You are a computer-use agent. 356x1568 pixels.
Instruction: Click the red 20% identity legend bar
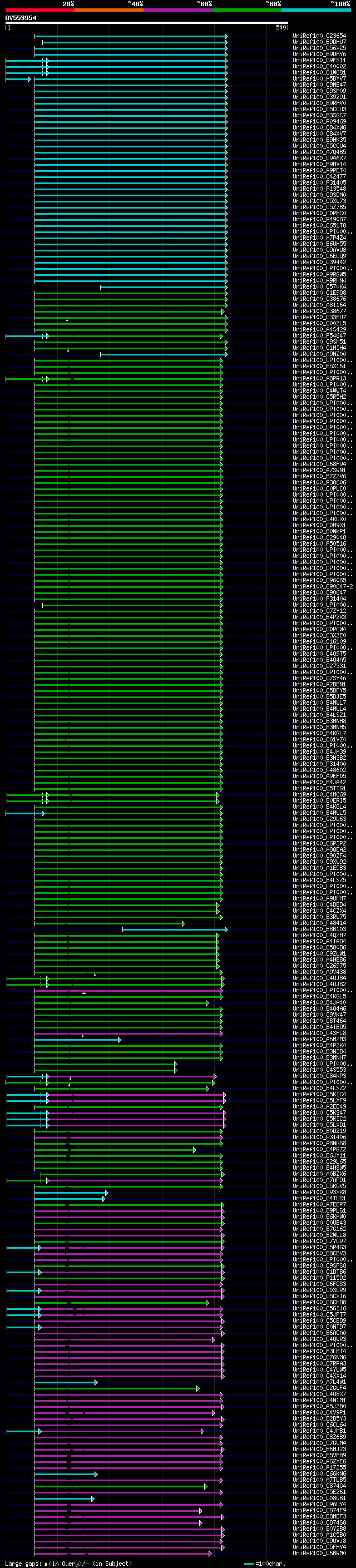(39, 10)
